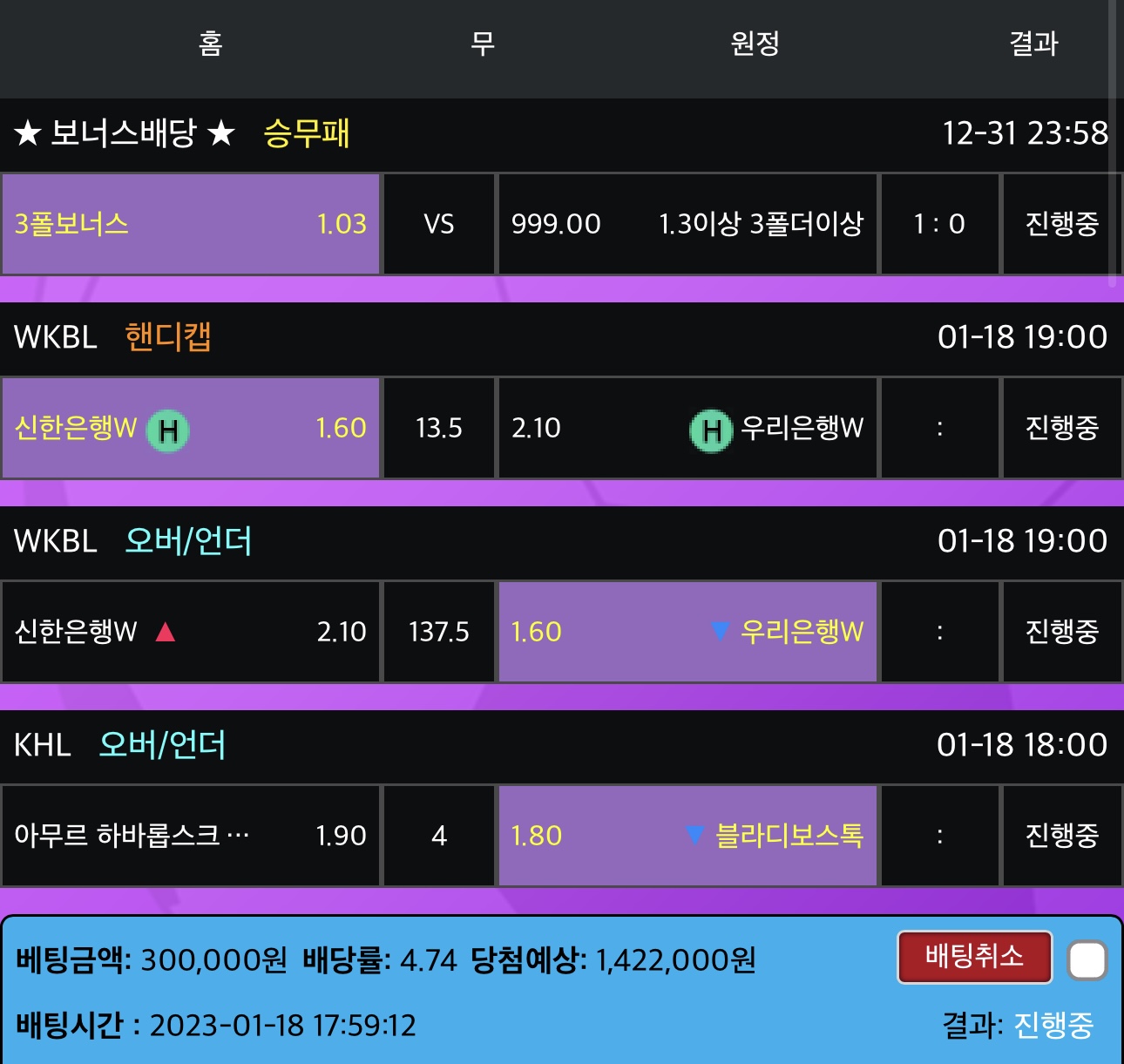This screenshot has width=1124, height=1064.
Task: Click the star icon before 보너스배당
Action: 28,133
